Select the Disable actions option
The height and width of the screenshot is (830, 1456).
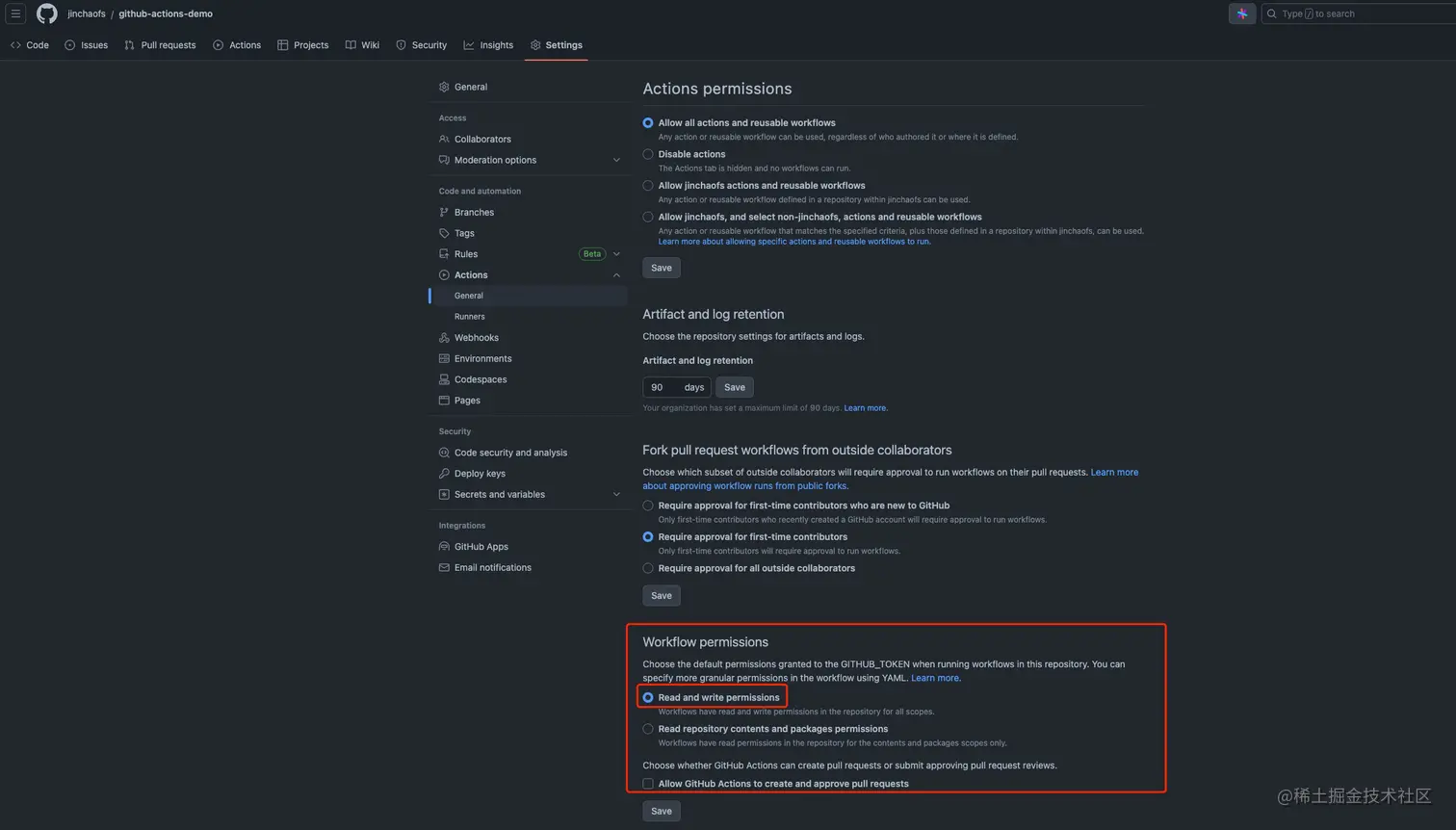[x=648, y=154]
